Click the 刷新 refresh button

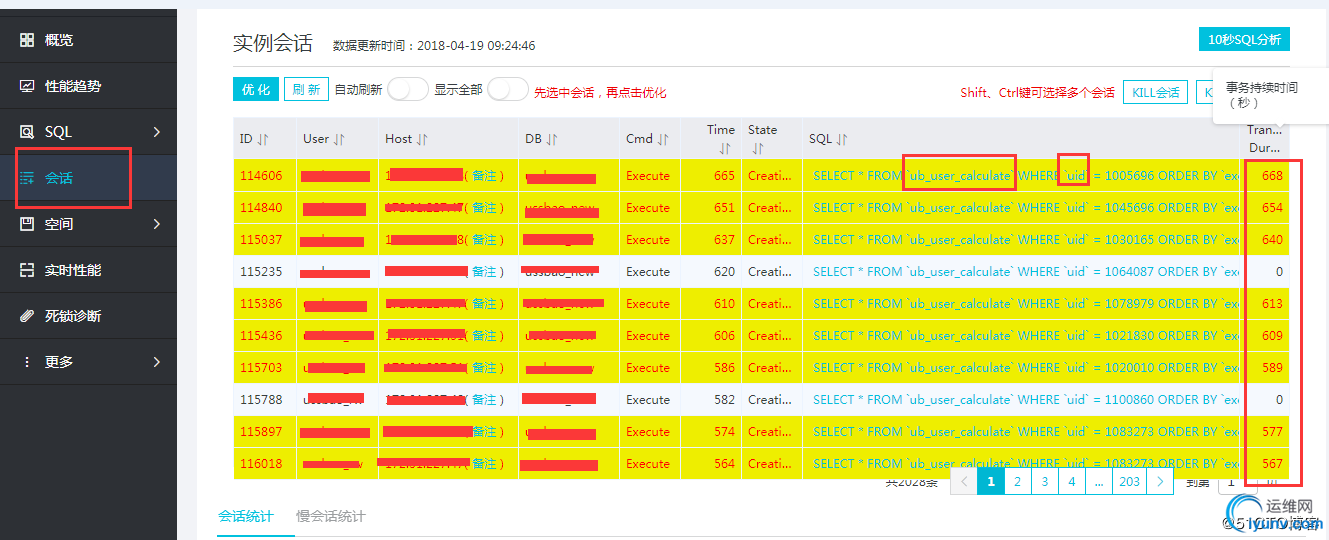(x=307, y=89)
